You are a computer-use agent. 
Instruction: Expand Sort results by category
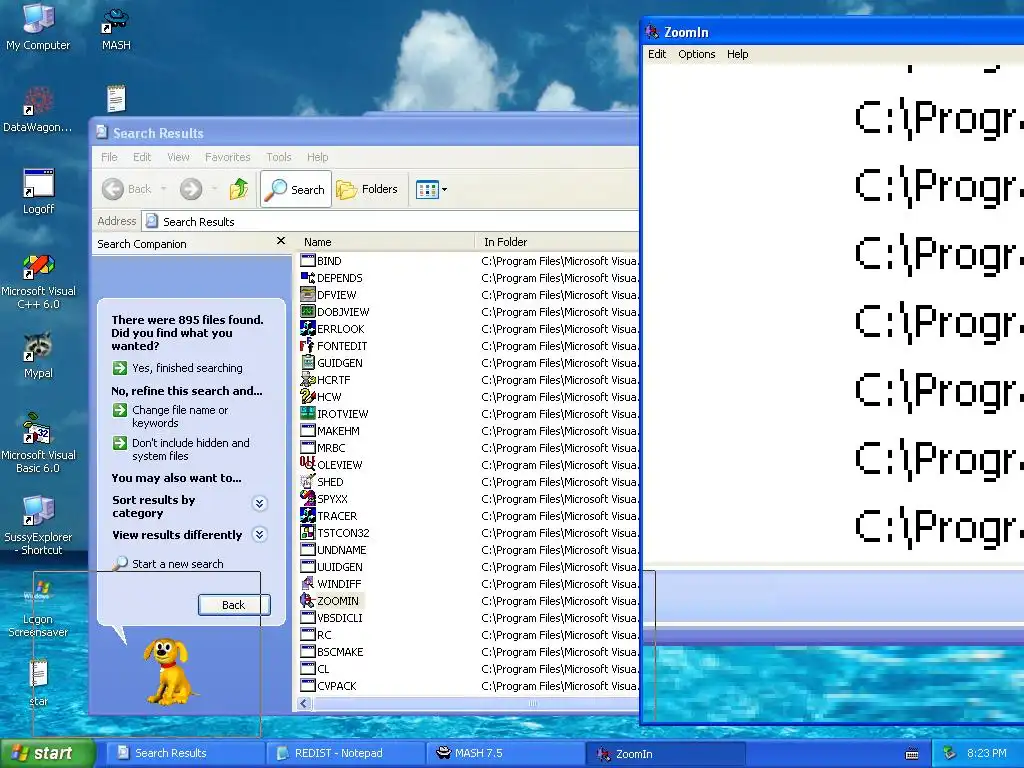pos(259,504)
